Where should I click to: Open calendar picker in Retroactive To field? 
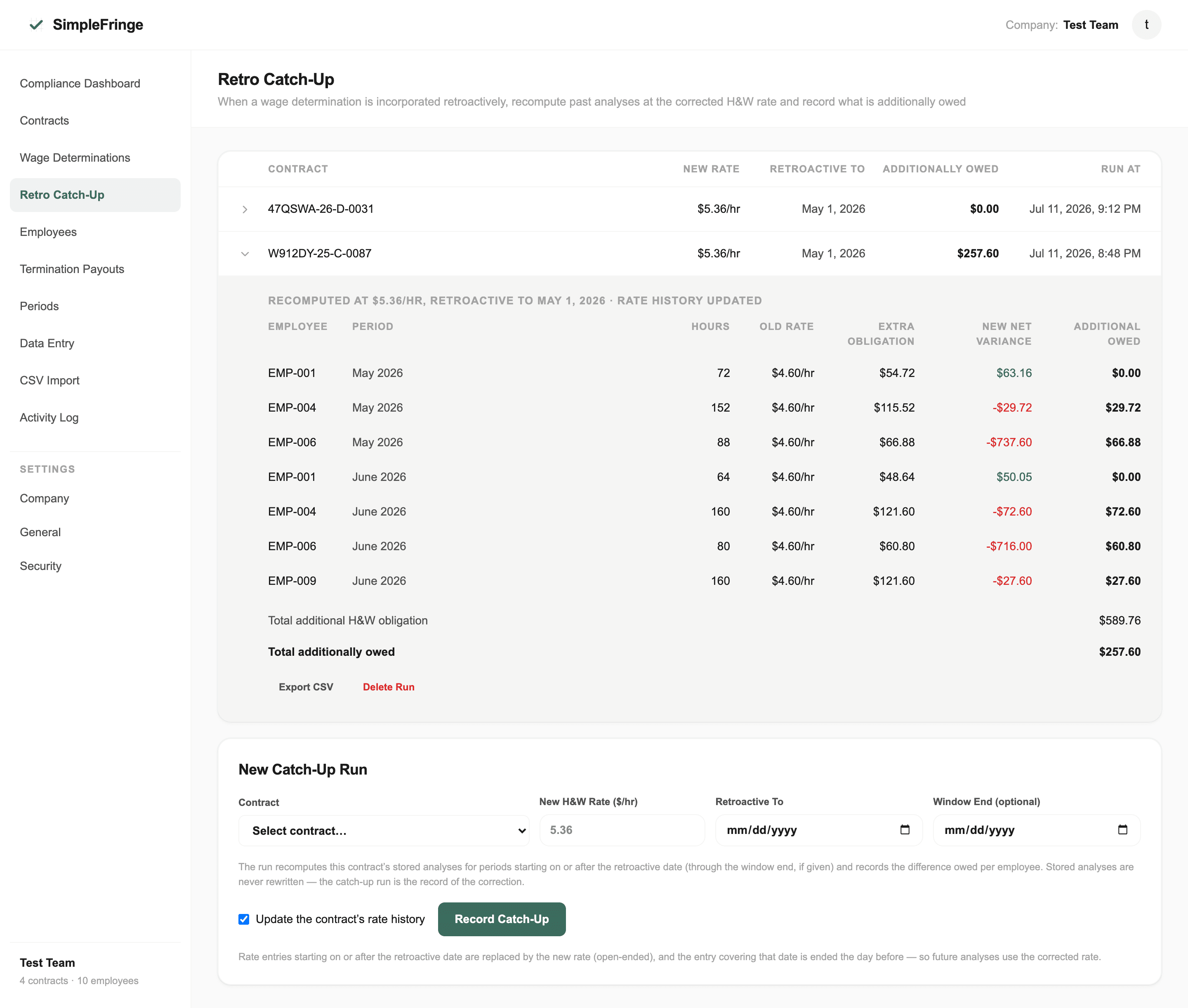coord(905,830)
